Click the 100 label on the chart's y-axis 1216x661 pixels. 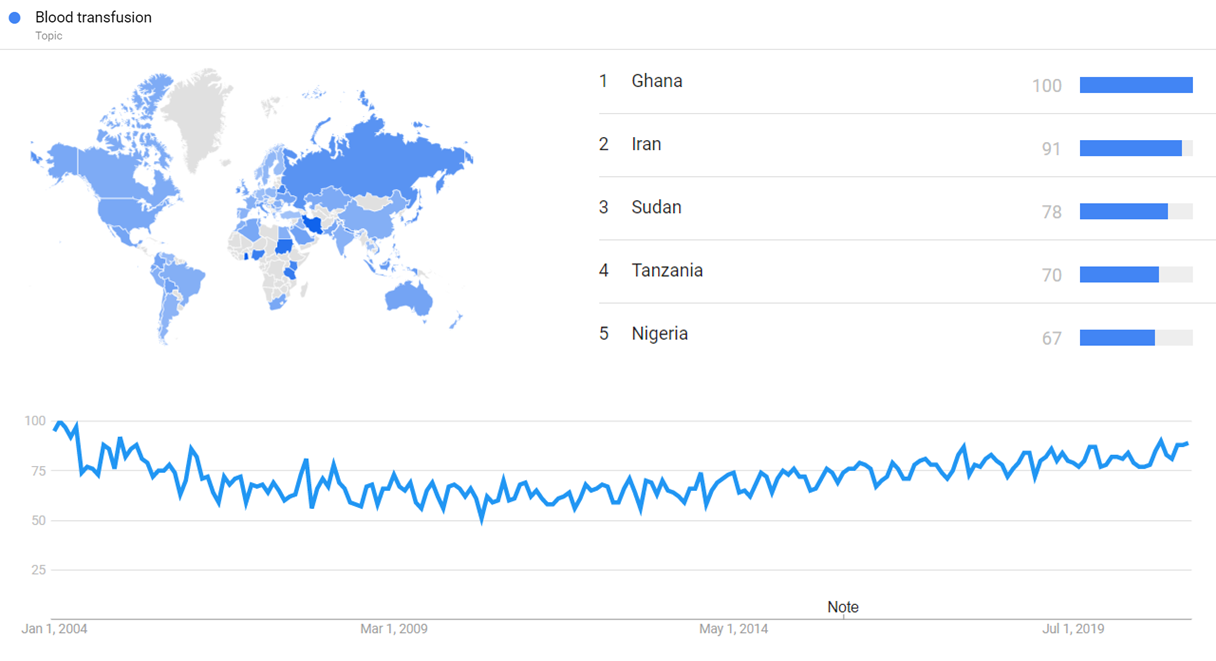35,421
